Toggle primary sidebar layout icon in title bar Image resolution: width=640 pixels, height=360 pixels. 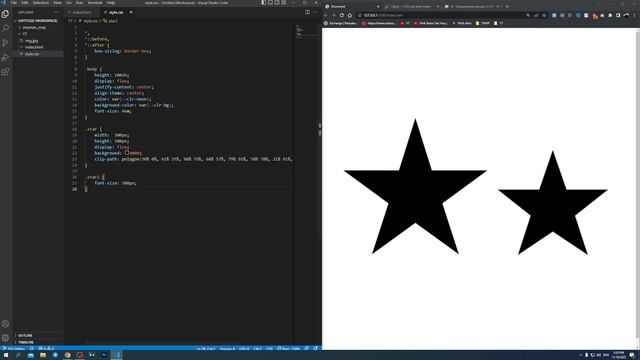tap(264, 2)
